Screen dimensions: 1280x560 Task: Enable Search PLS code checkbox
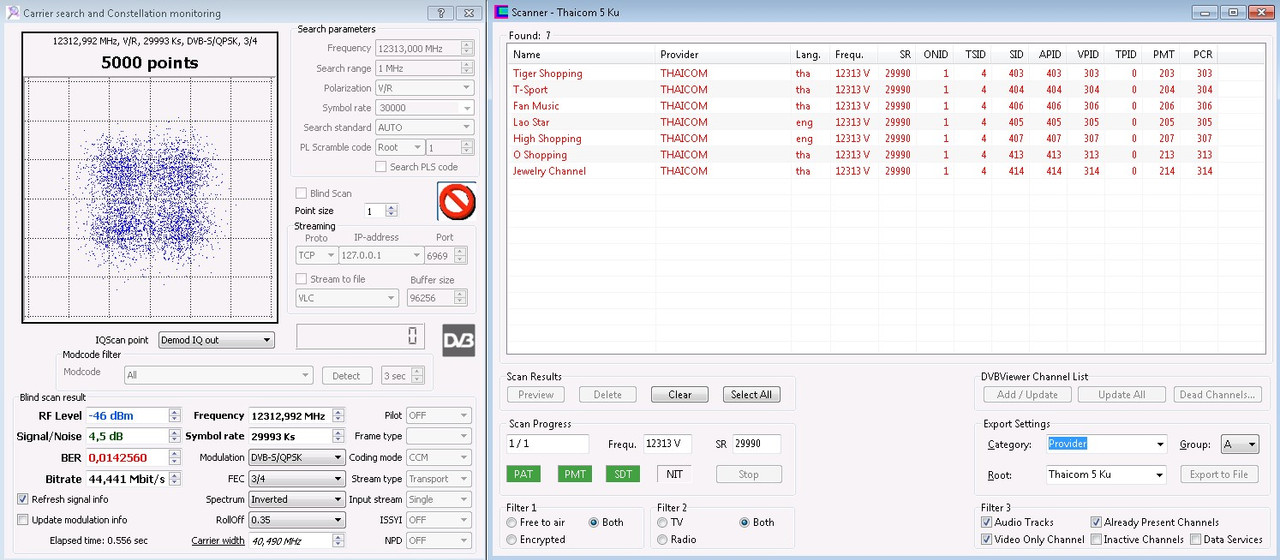click(381, 167)
